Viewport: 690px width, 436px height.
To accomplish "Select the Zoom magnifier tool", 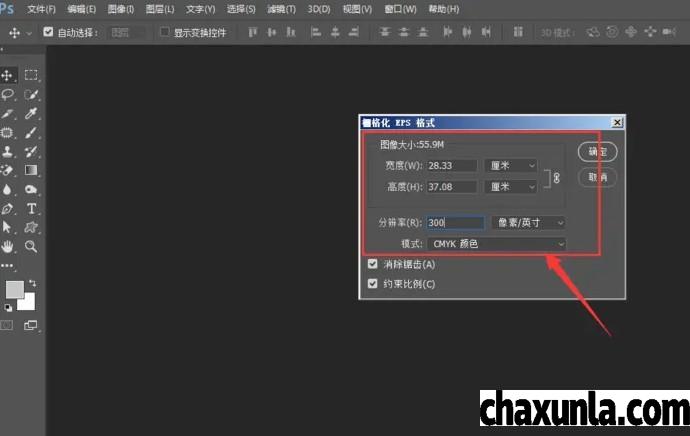I will pos(31,246).
